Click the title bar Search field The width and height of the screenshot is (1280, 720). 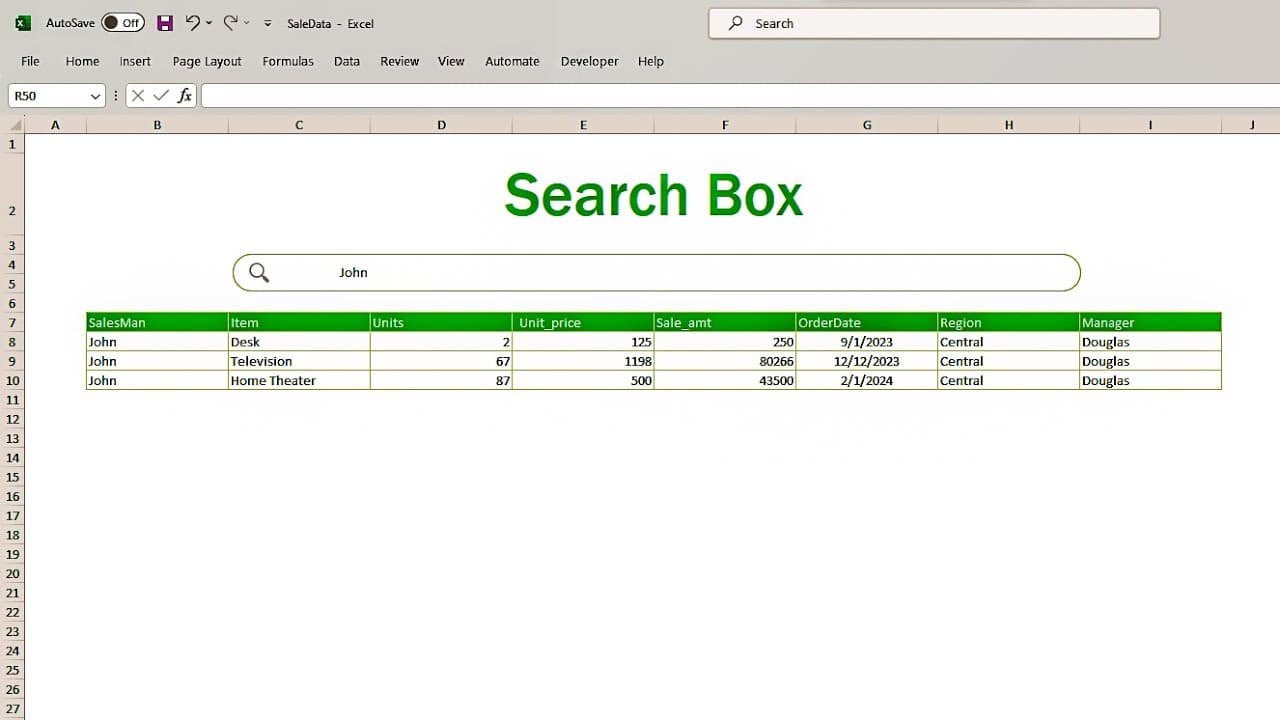(x=934, y=23)
